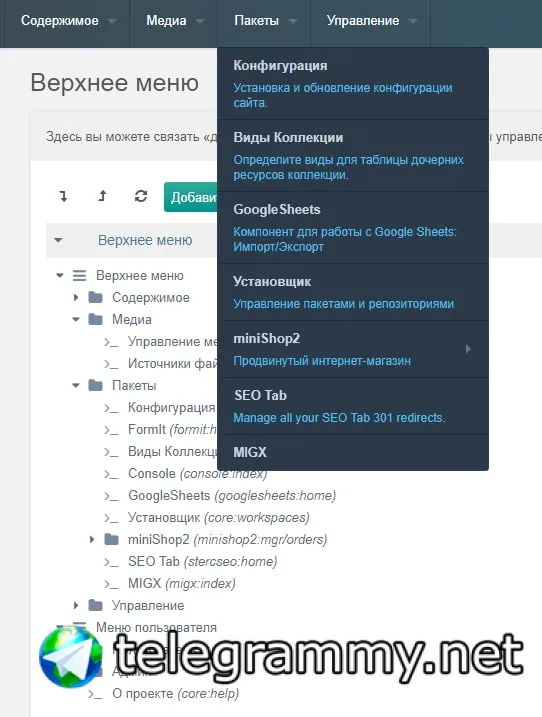Click folder icon beside miniShop2 tree item
542x717 pixels.
pos(112,540)
